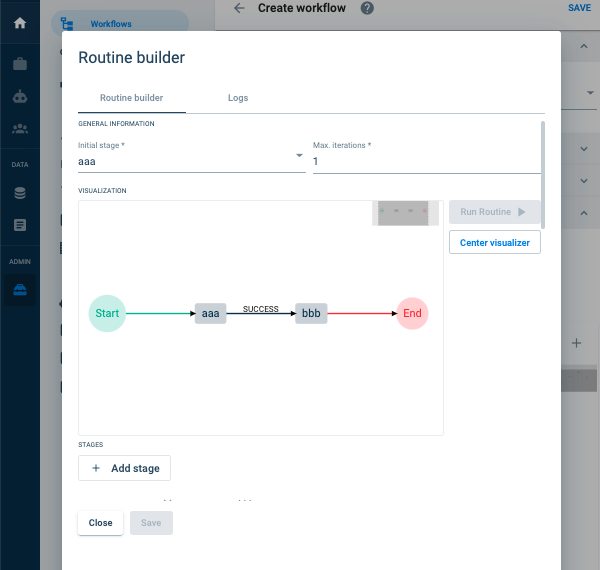Image resolution: width=600 pixels, height=570 pixels.
Task: Collapse the lower up chevron on the right panel
Action: pos(584,213)
